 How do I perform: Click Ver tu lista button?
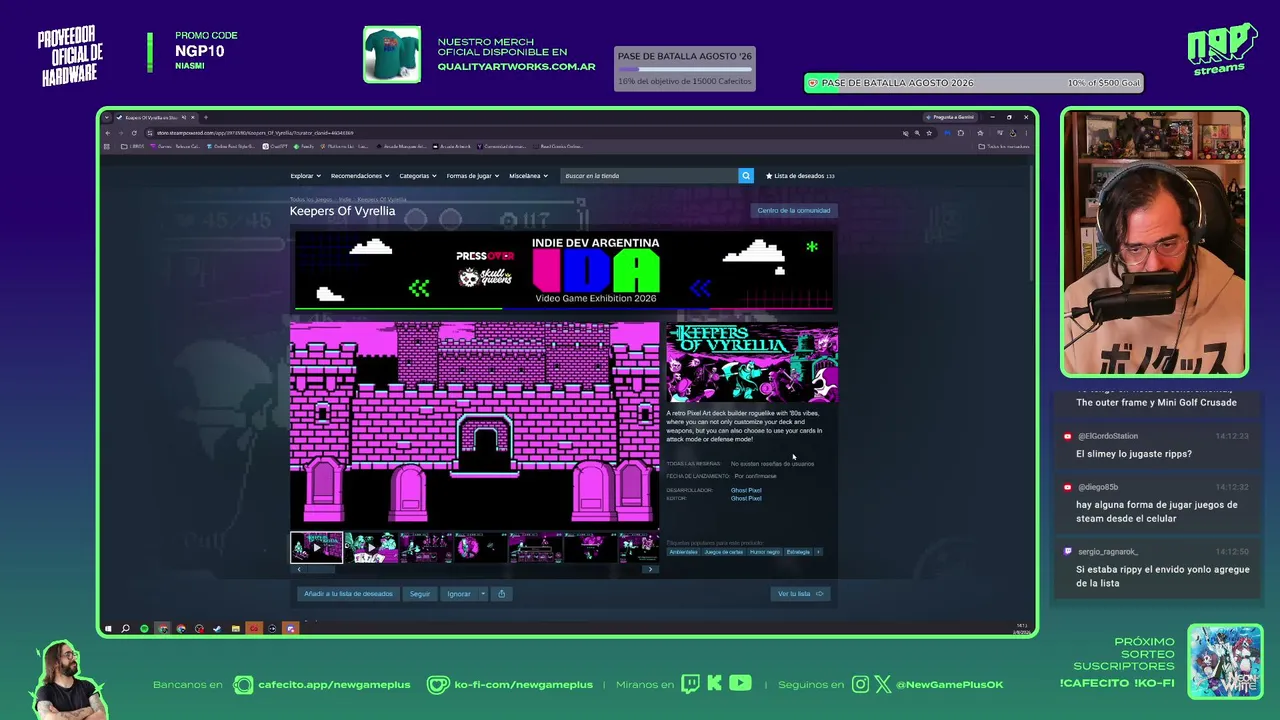pos(800,594)
